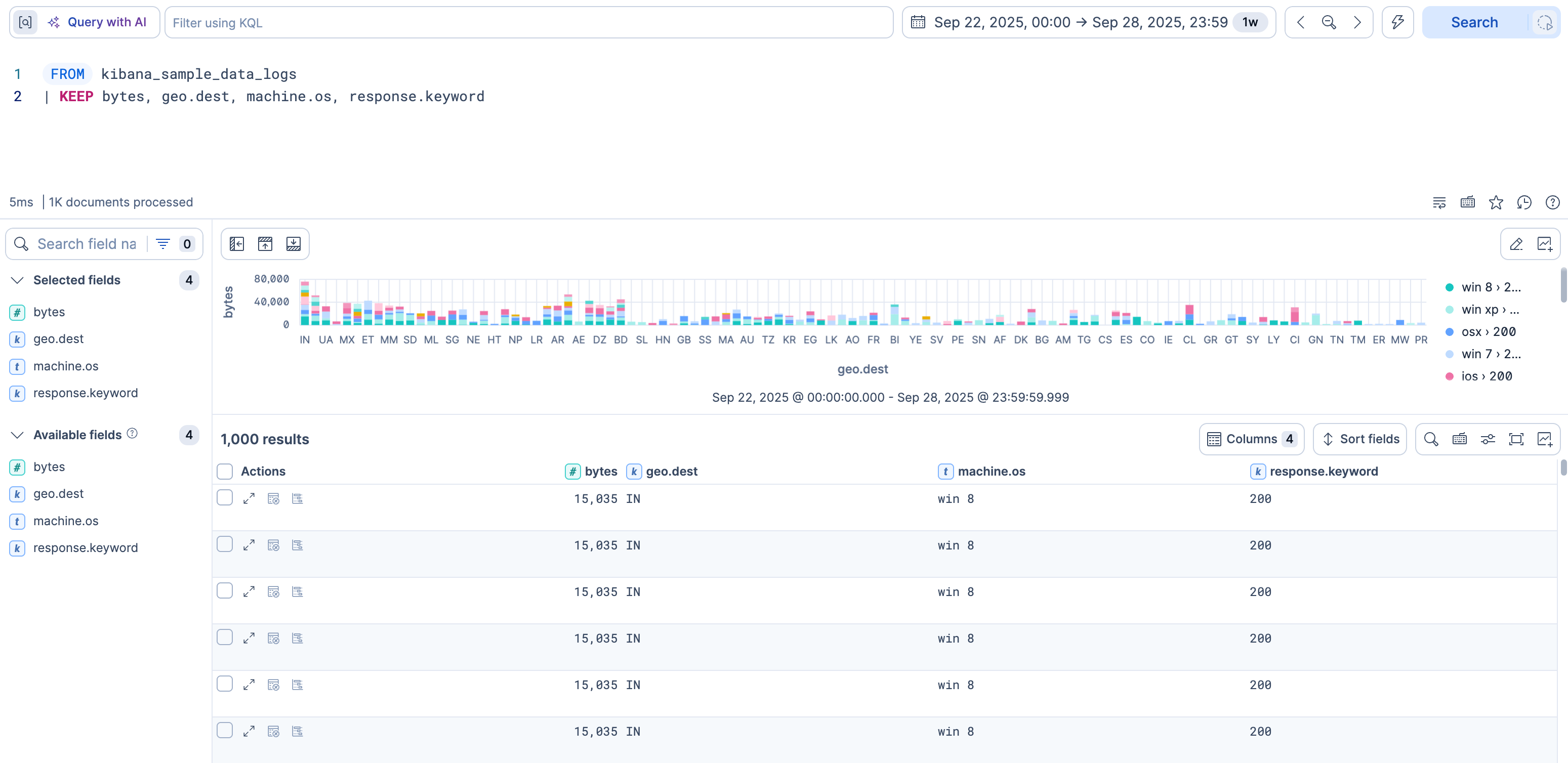Hide the results table panel
Image resolution: width=1568 pixels, height=763 pixels.
pos(294,244)
